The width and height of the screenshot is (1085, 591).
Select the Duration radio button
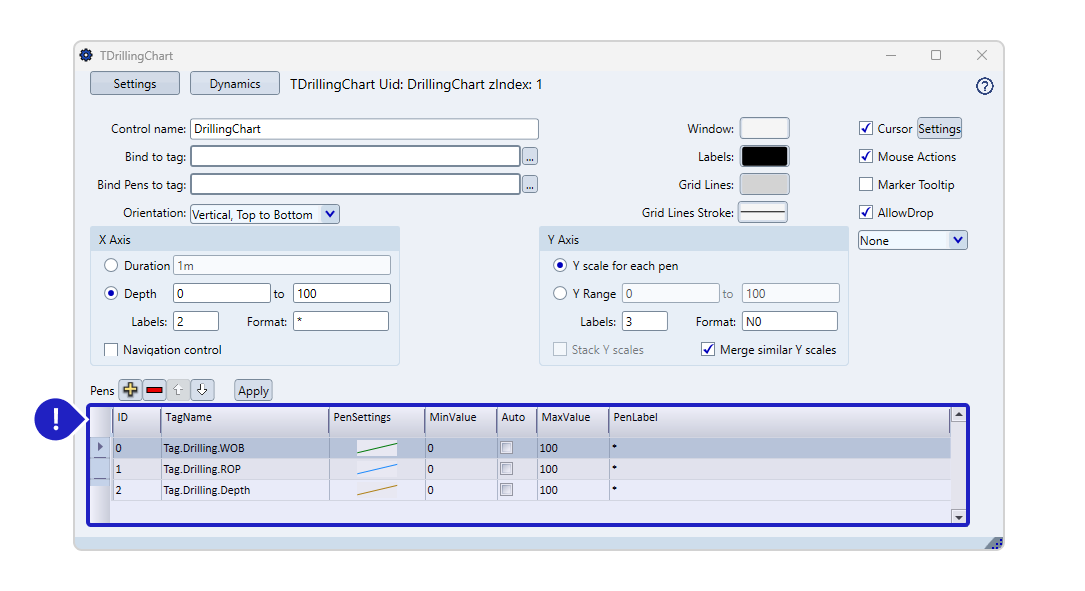pos(111,266)
